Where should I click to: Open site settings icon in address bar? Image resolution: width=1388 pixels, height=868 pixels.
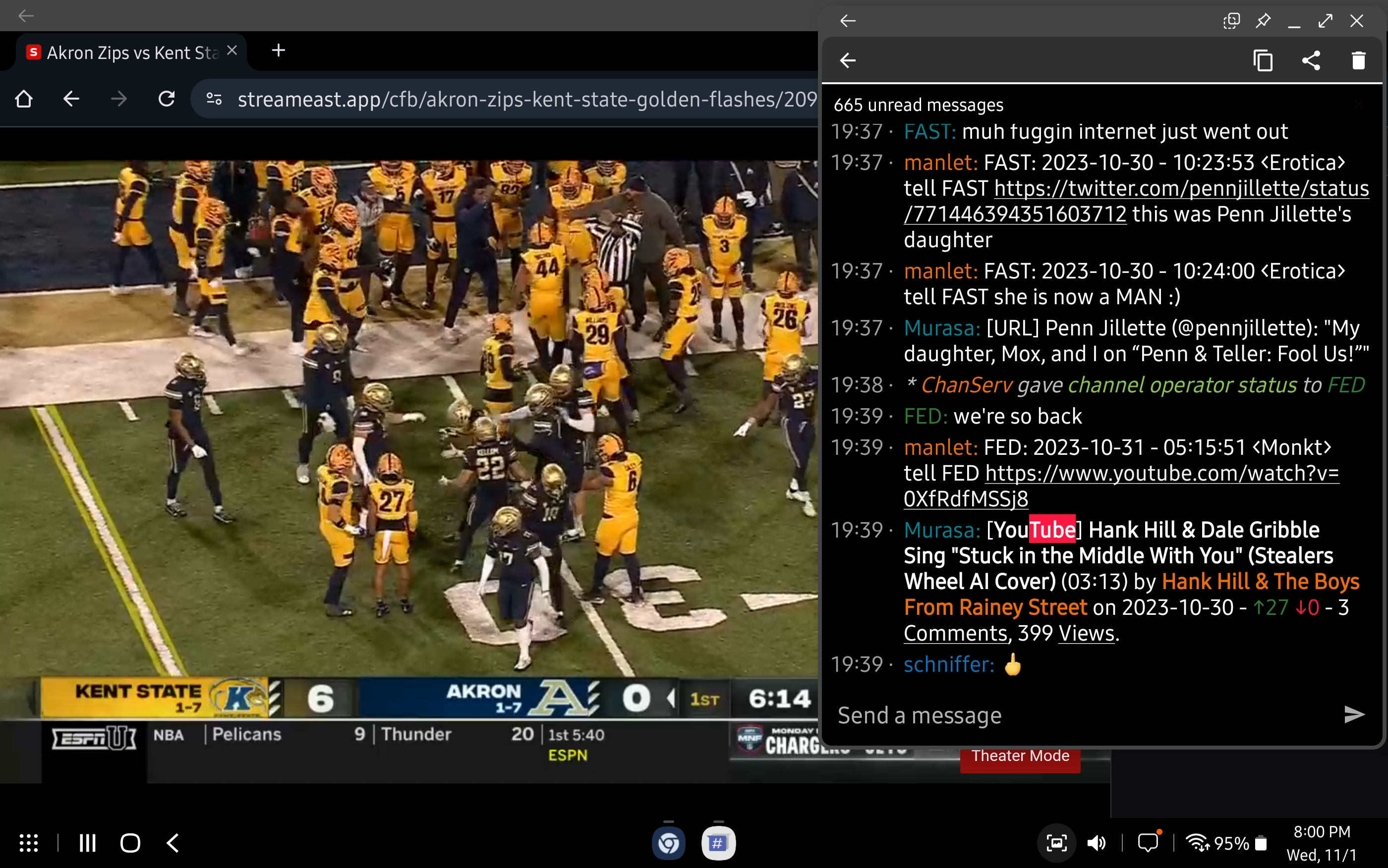pos(214,99)
